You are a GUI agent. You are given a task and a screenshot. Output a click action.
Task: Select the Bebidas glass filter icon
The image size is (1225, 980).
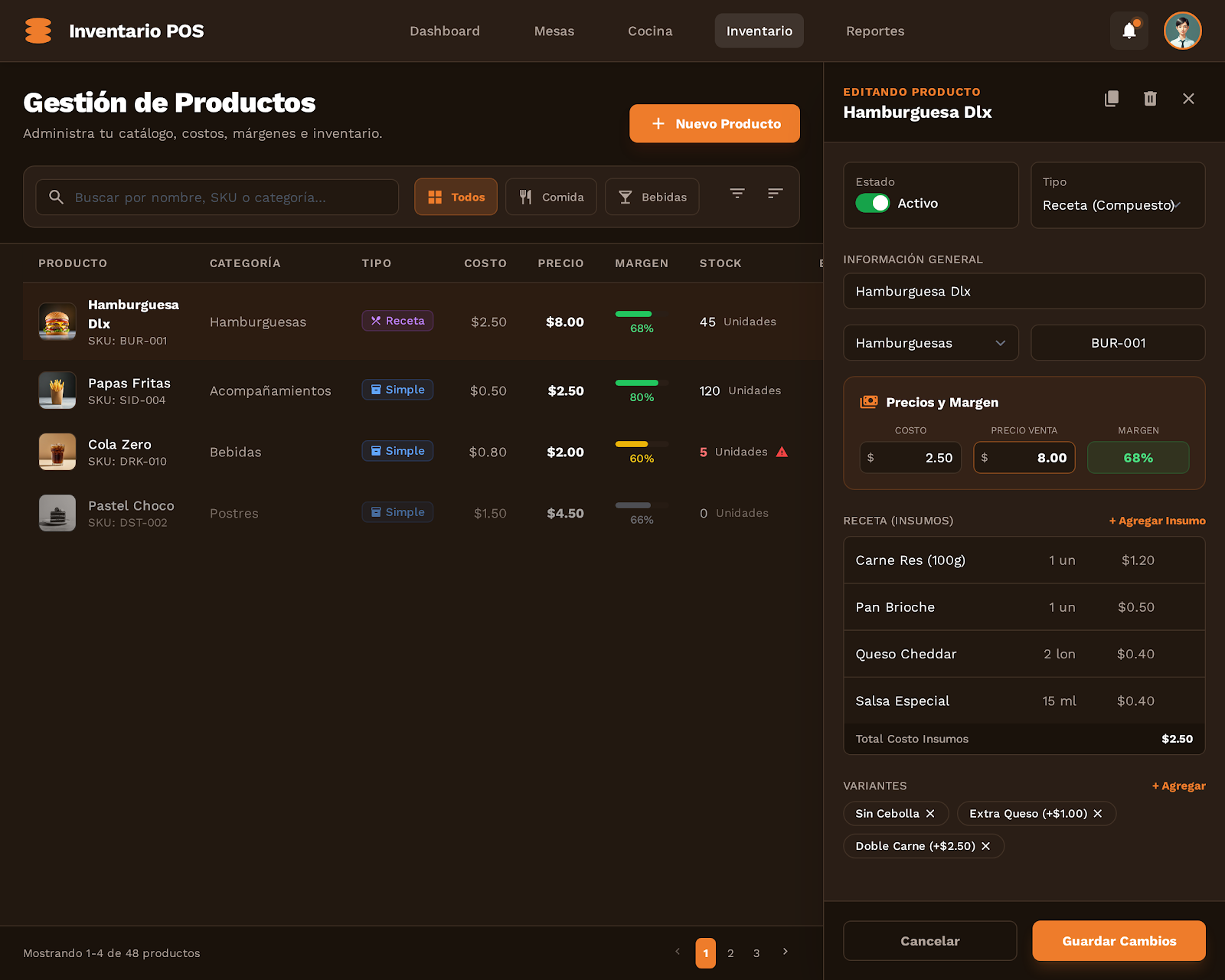[x=626, y=197]
